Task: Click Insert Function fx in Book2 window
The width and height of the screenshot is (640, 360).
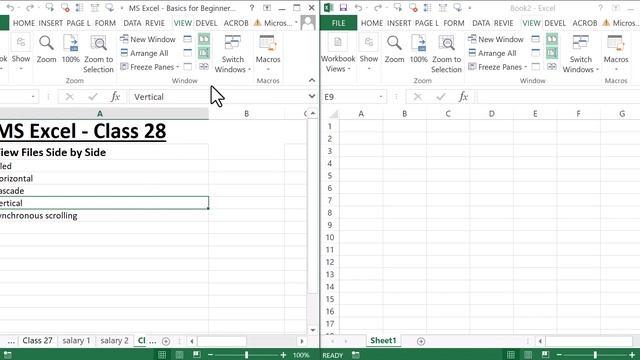Action: [463, 97]
